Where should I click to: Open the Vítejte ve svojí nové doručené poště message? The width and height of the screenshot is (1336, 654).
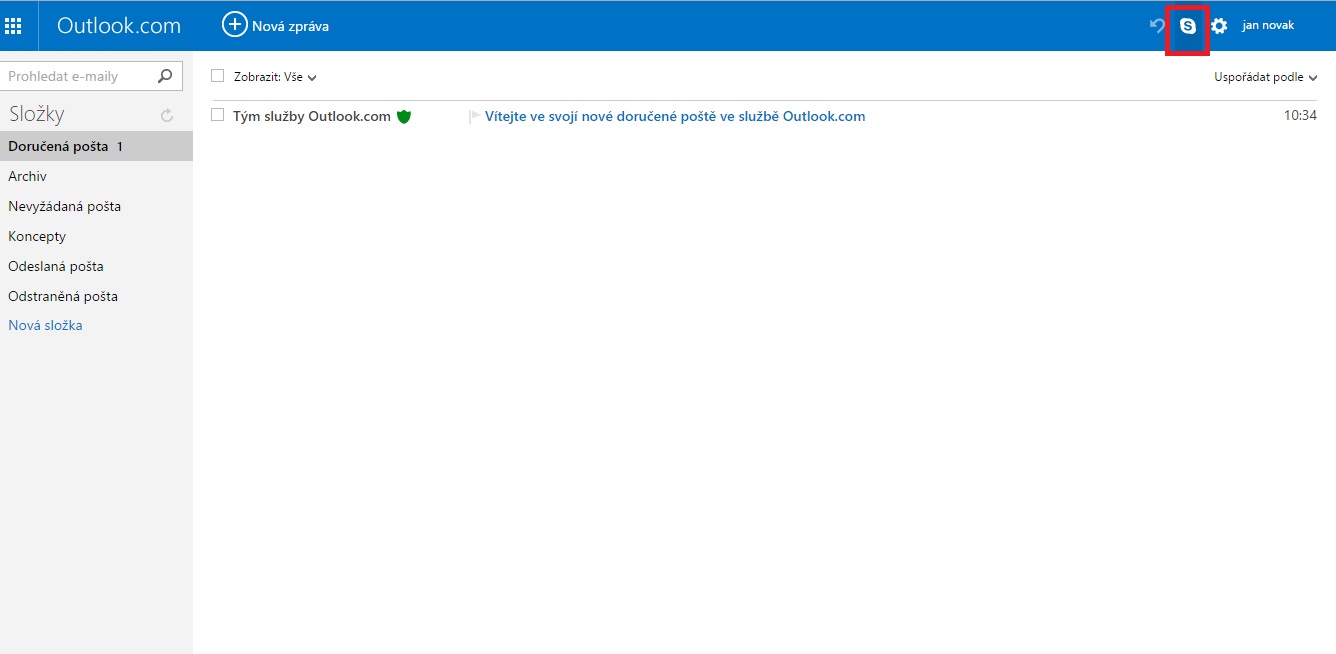coord(675,116)
